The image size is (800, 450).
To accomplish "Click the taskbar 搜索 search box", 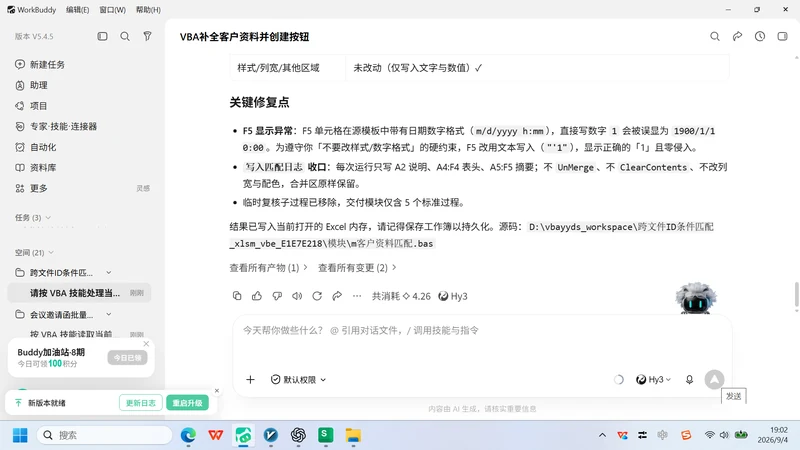I will tap(105, 435).
